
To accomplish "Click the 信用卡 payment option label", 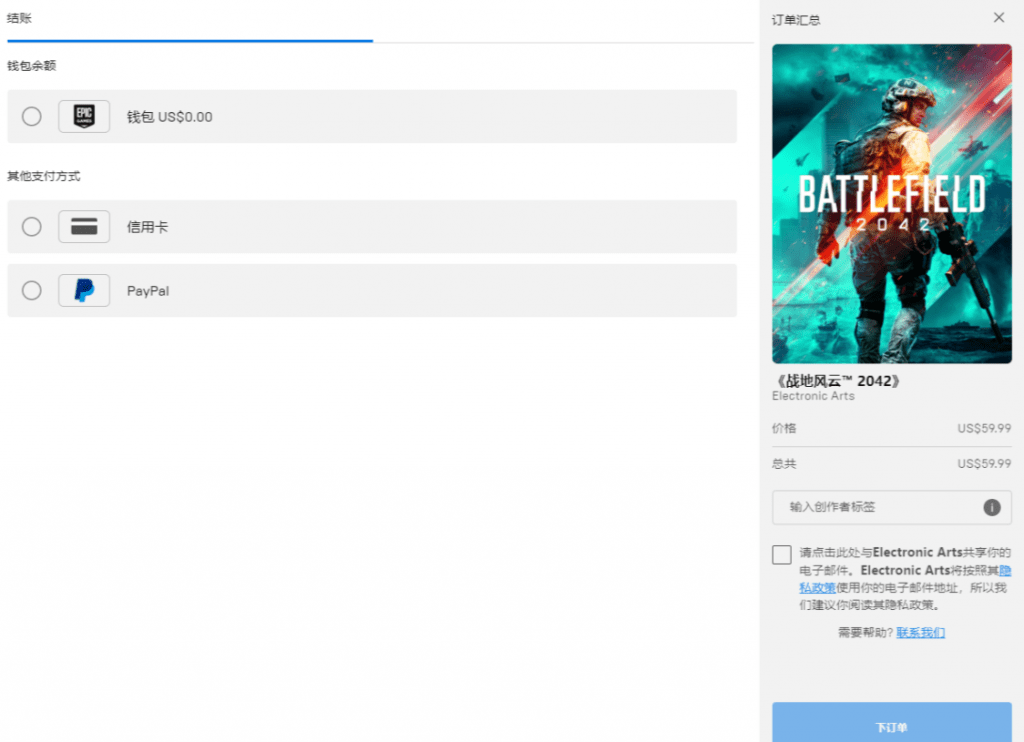I will (148, 227).
